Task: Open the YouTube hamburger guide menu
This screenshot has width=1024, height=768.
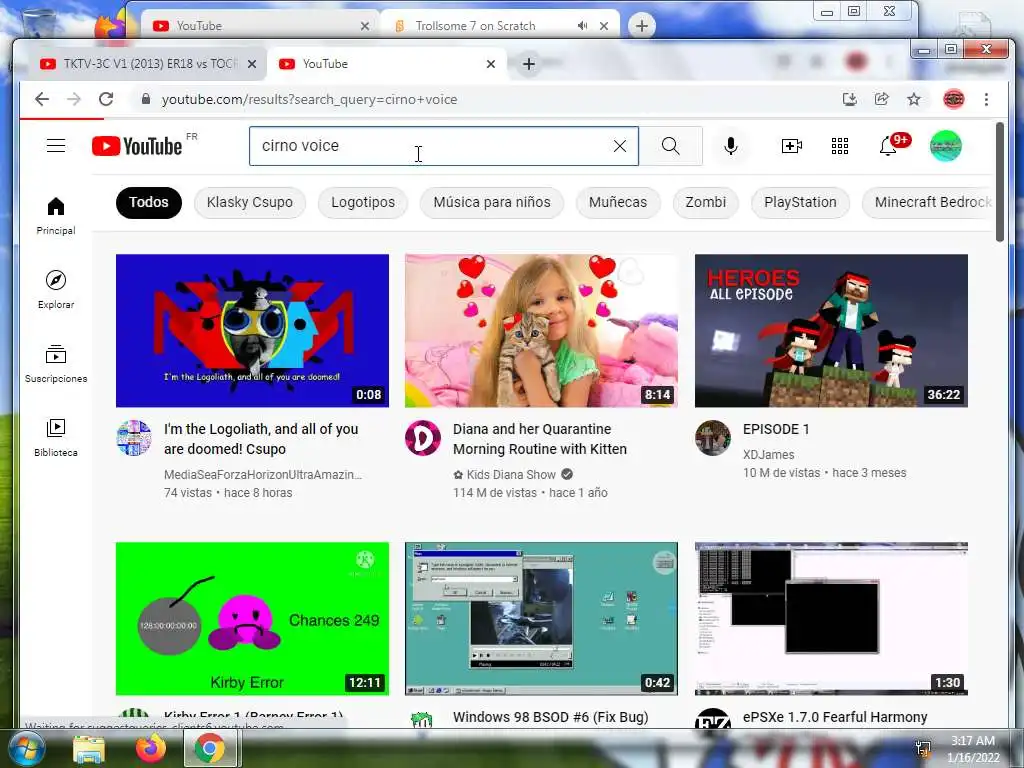Action: (56, 146)
